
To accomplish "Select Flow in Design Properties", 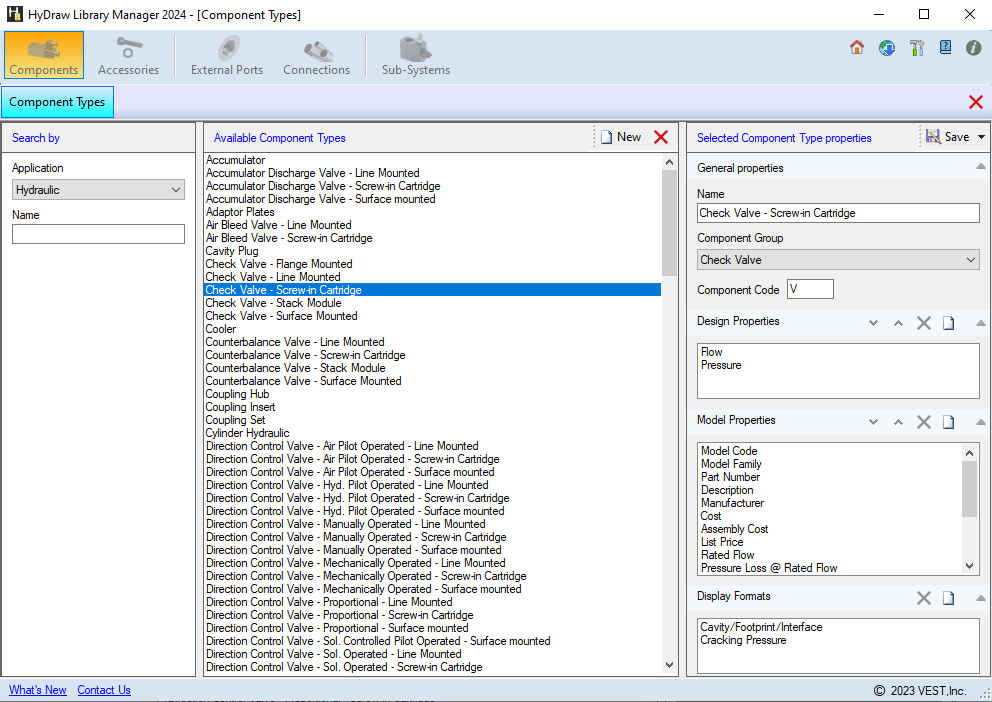I will 712,352.
